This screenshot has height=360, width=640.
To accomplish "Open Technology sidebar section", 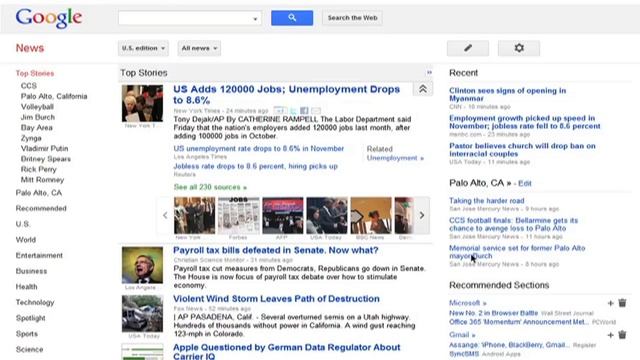I will click(x=35, y=302).
